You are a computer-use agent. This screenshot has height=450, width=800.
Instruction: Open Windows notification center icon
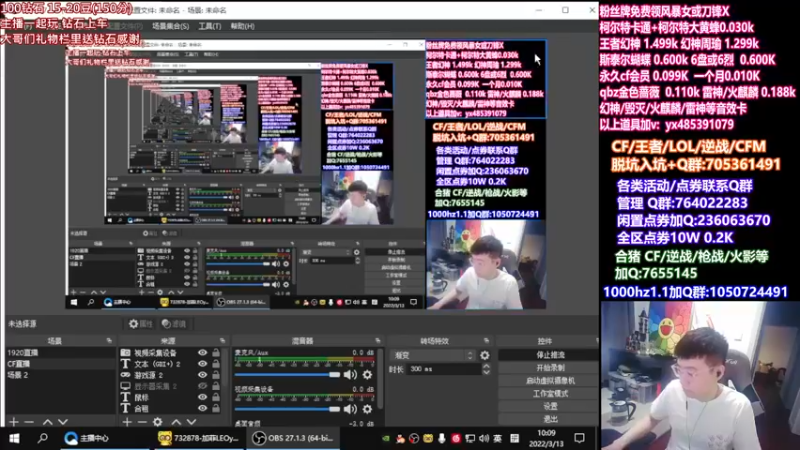pyautogui.click(x=579, y=438)
